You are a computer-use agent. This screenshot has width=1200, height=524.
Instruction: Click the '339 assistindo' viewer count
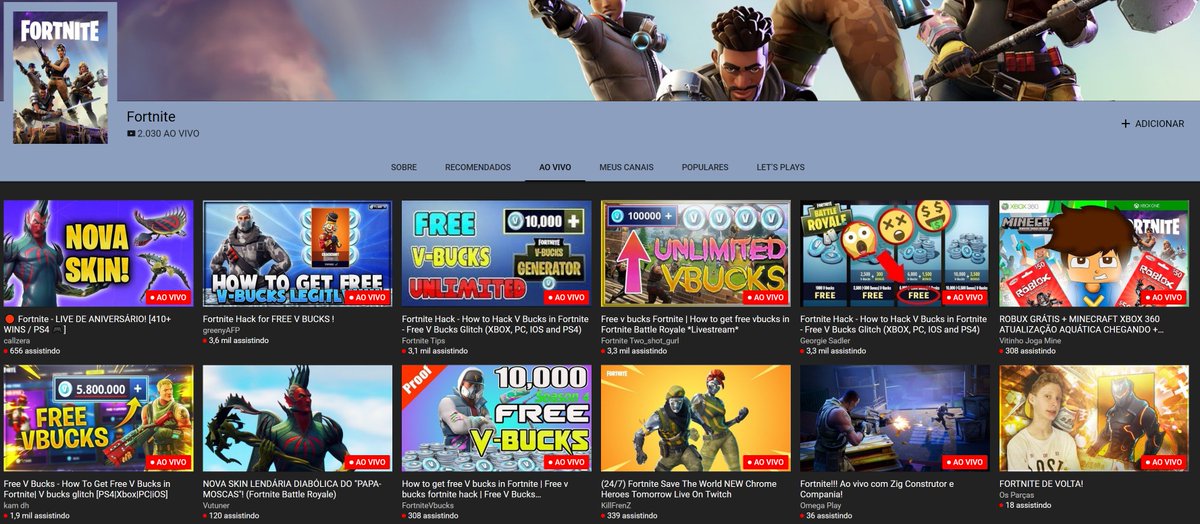click(x=629, y=516)
